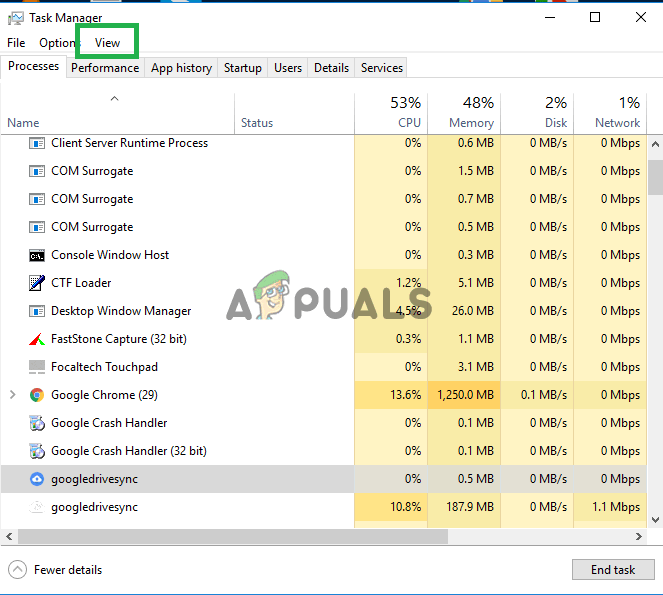Image resolution: width=663 pixels, height=595 pixels.
Task: Switch to the Services tab
Action: coord(382,68)
